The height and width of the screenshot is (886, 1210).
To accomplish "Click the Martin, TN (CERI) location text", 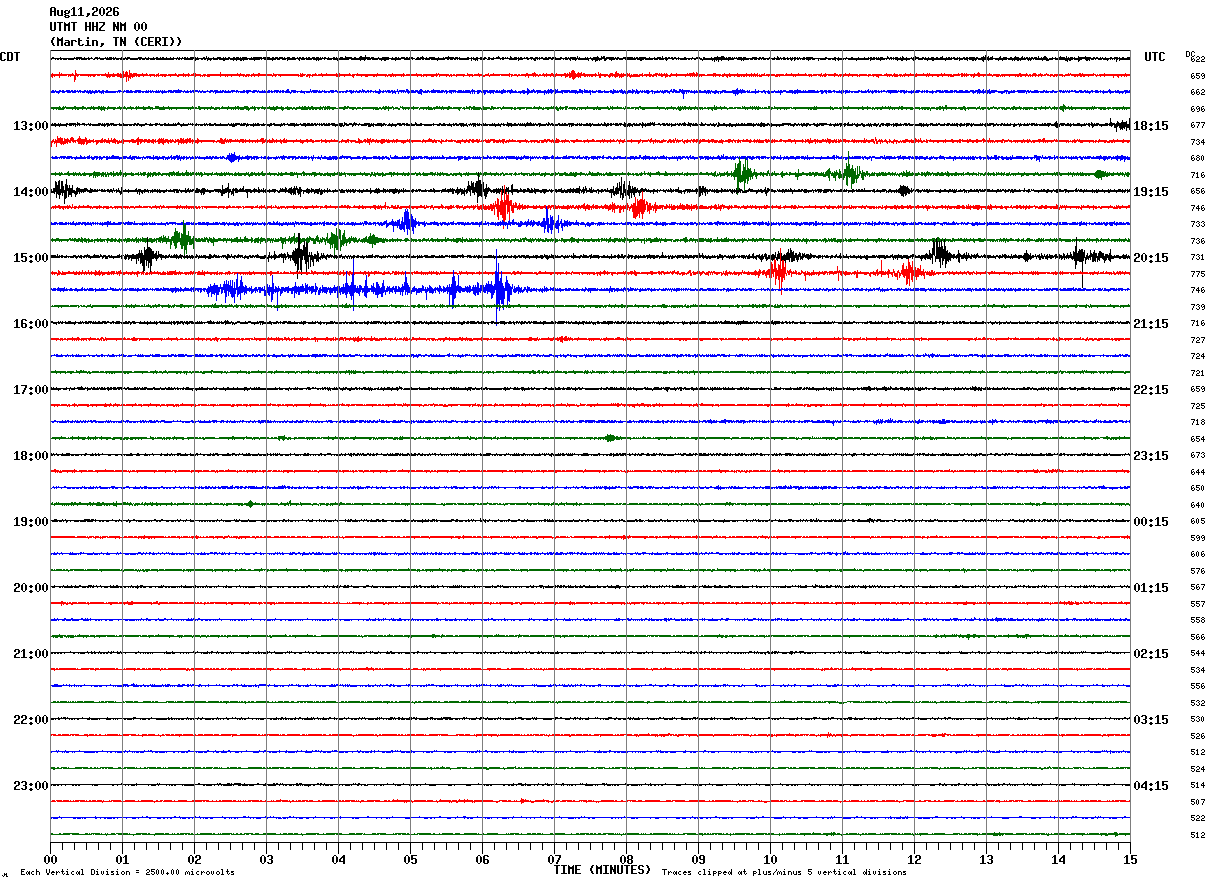I will 116,42.
